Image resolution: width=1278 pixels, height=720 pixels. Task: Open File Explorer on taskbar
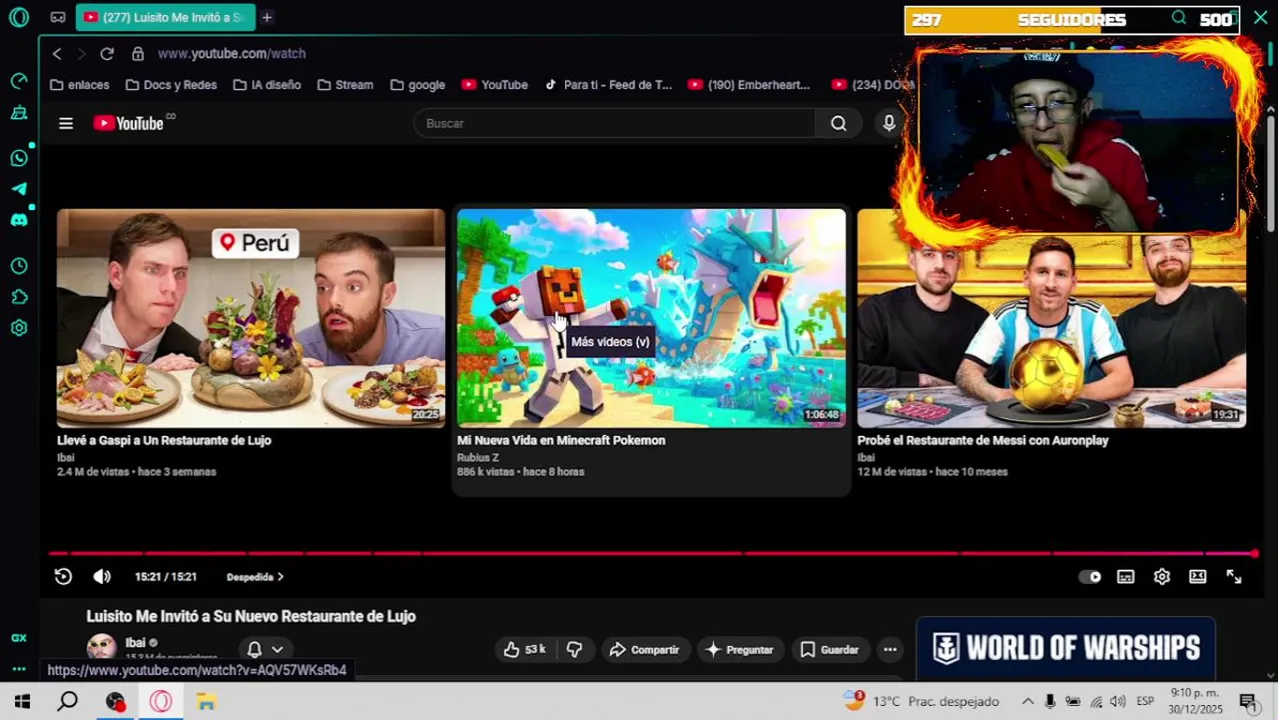[x=206, y=702]
